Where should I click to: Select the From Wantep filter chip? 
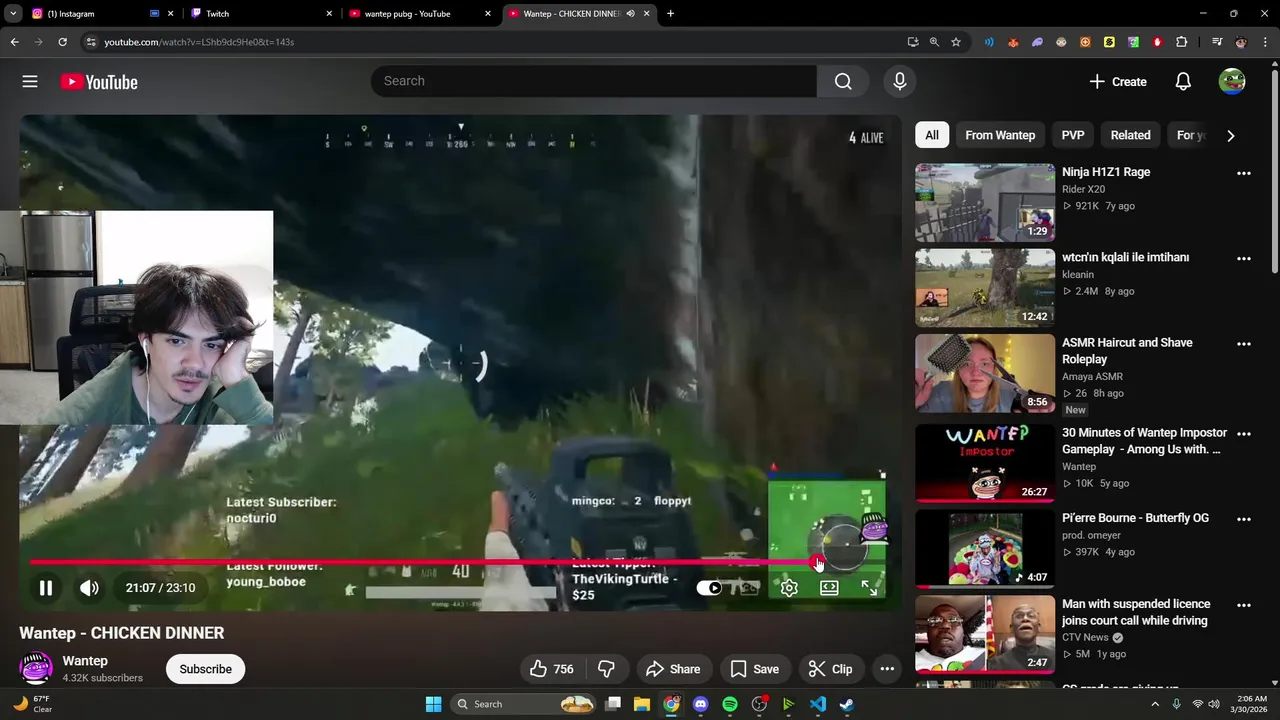[x=1000, y=135]
